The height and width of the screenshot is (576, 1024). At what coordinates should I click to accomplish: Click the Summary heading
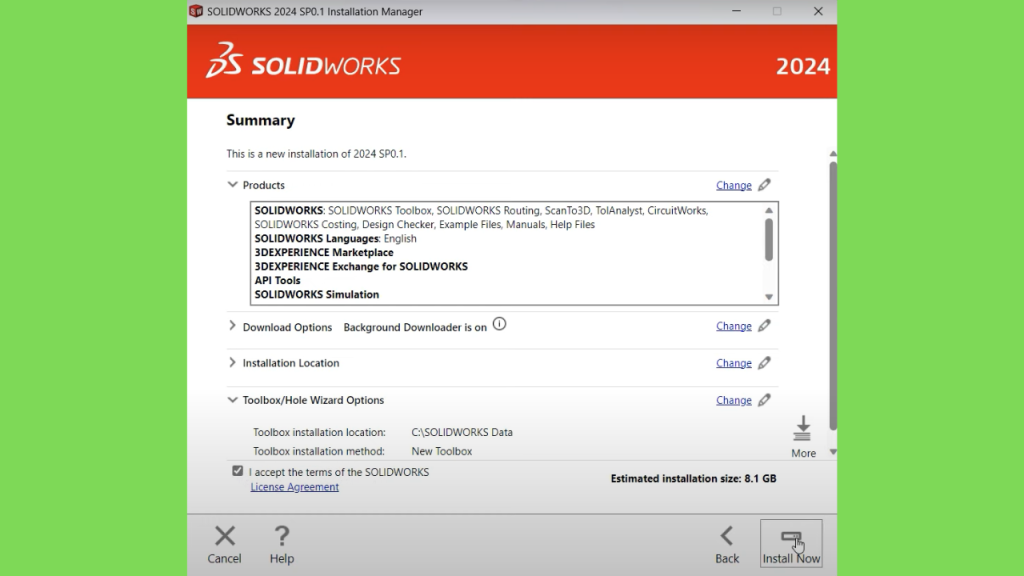[x=261, y=120]
